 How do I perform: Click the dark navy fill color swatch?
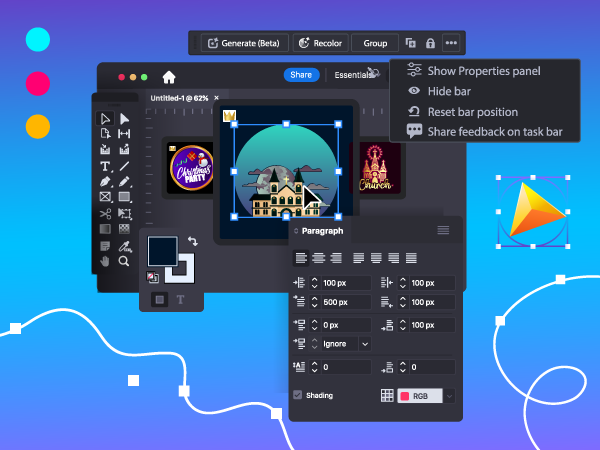click(x=160, y=248)
